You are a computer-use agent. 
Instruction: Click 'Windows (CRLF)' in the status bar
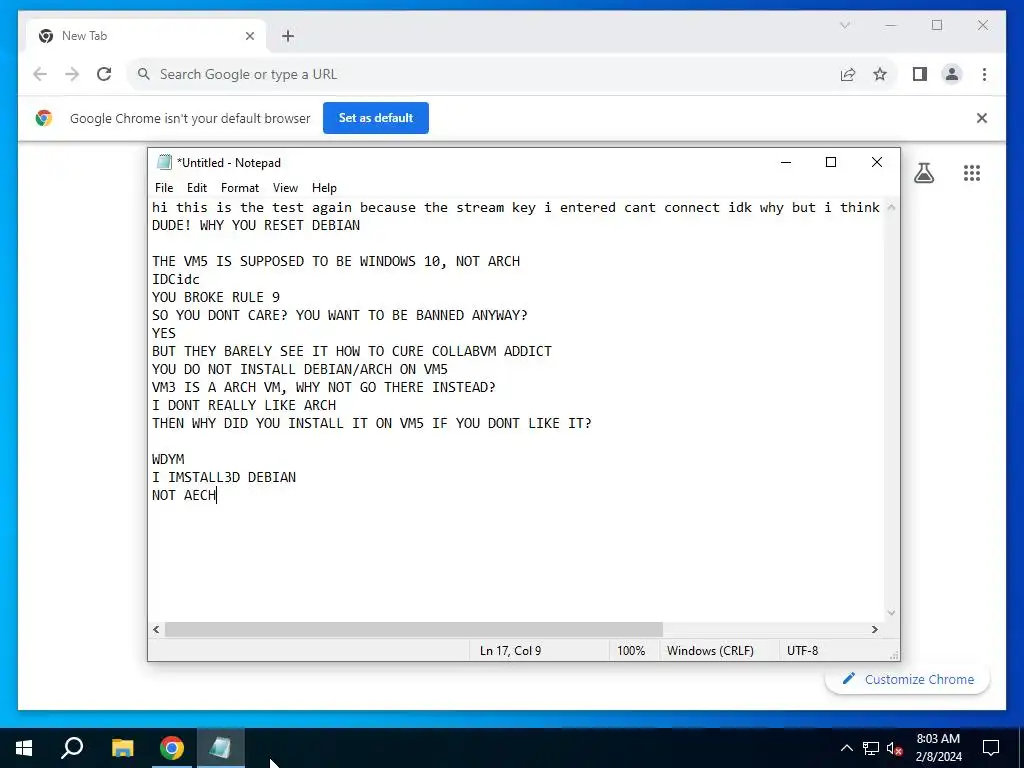tap(710, 650)
